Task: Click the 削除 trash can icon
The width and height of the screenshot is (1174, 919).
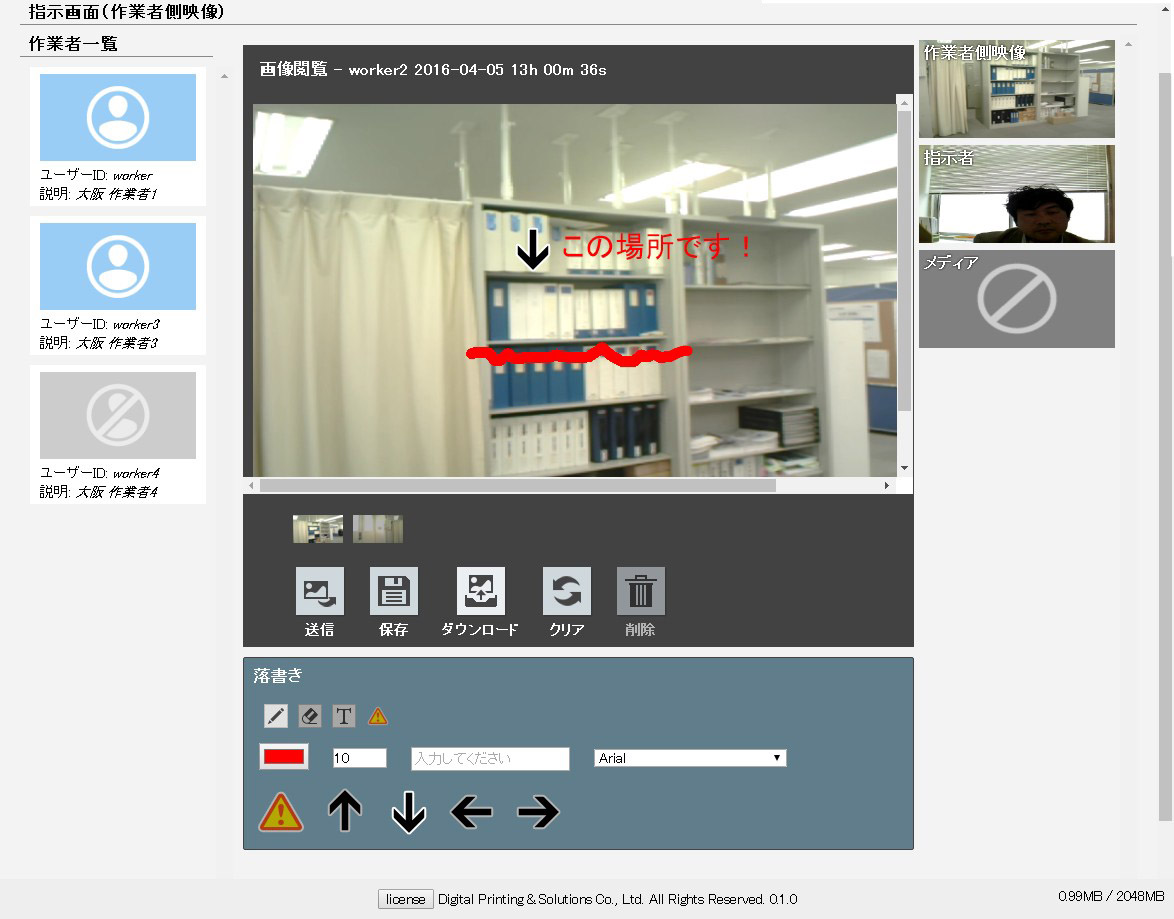Action: tap(640, 591)
